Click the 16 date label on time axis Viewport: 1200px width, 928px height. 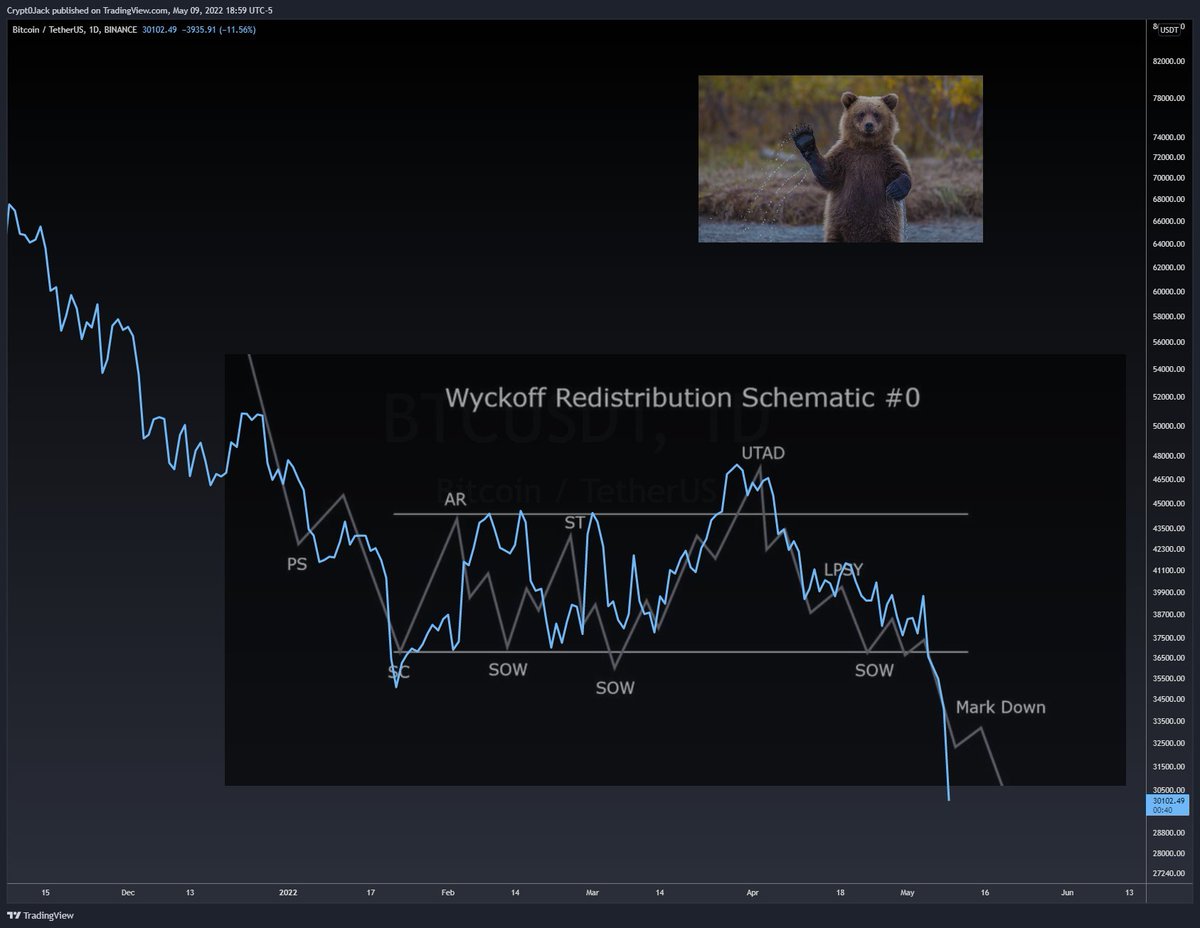click(x=984, y=891)
